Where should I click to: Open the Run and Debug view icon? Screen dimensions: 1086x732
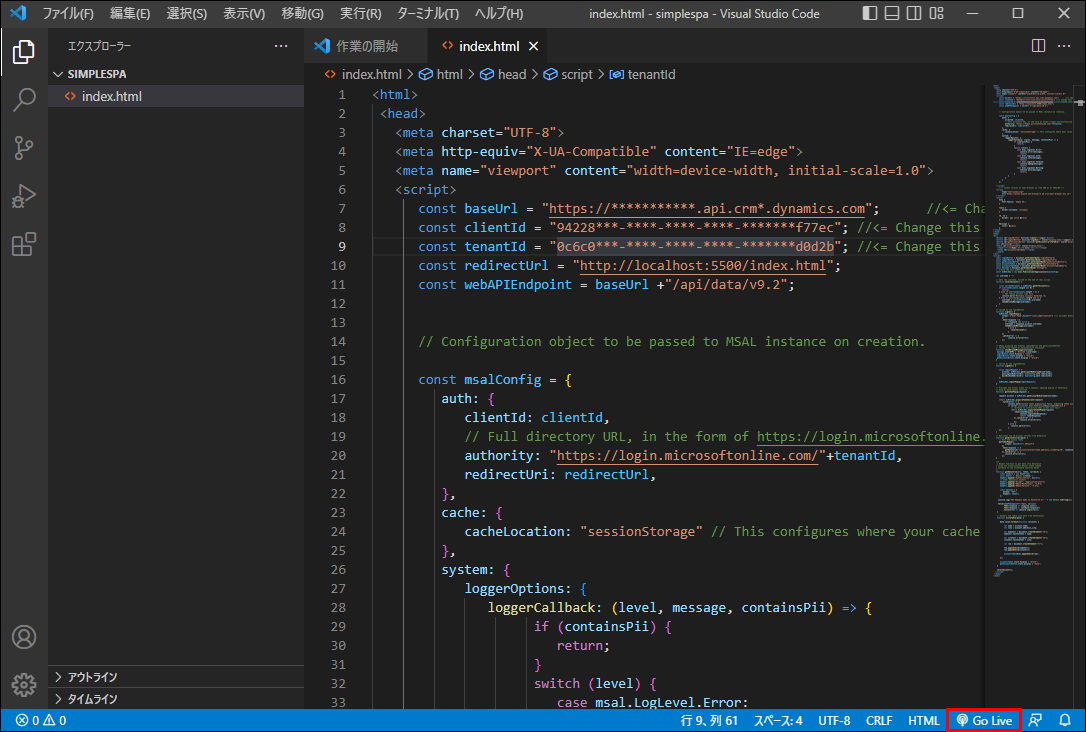pyautogui.click(x=24, y=196)
